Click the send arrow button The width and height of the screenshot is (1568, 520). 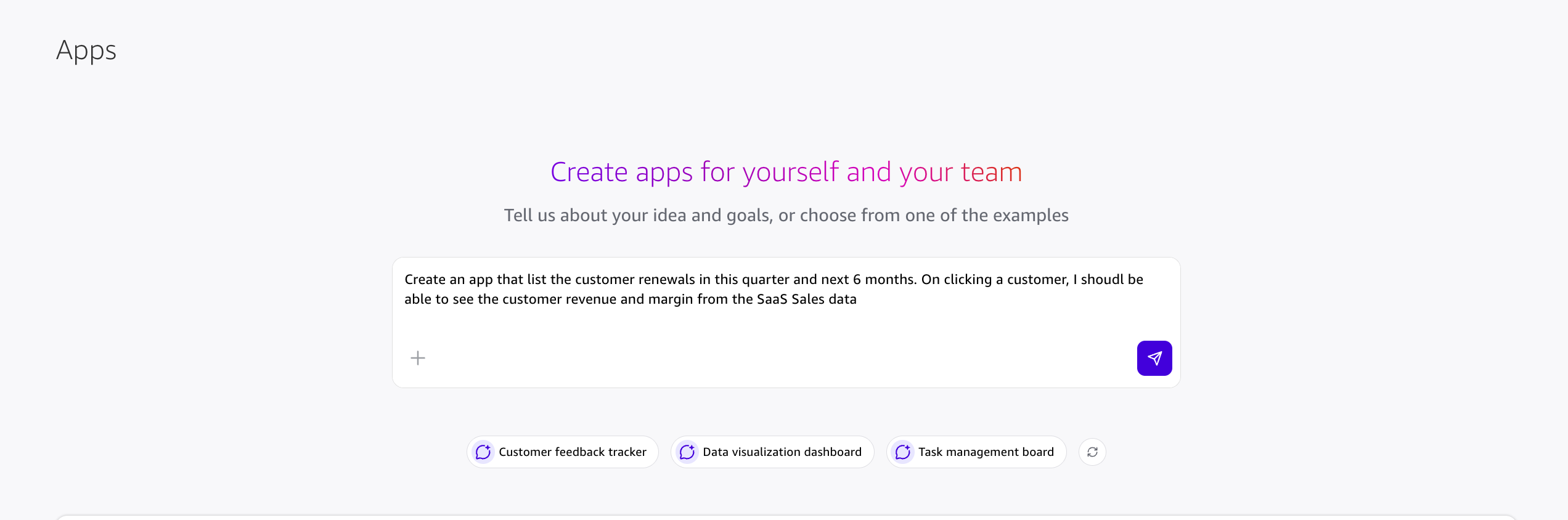click(1154, 358)
